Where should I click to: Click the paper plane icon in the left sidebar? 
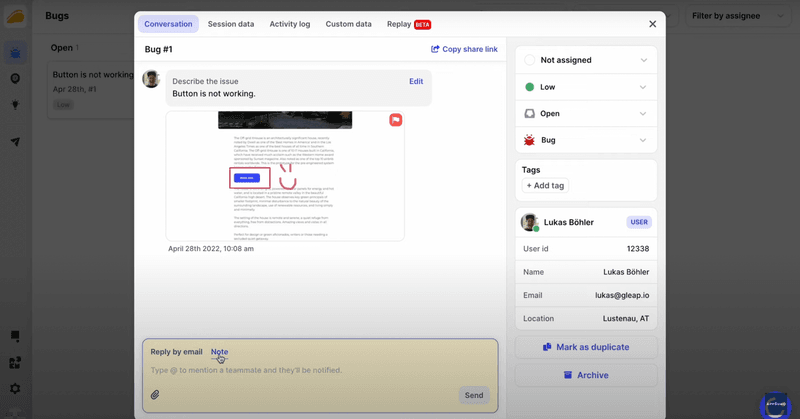tap(15, 142)
